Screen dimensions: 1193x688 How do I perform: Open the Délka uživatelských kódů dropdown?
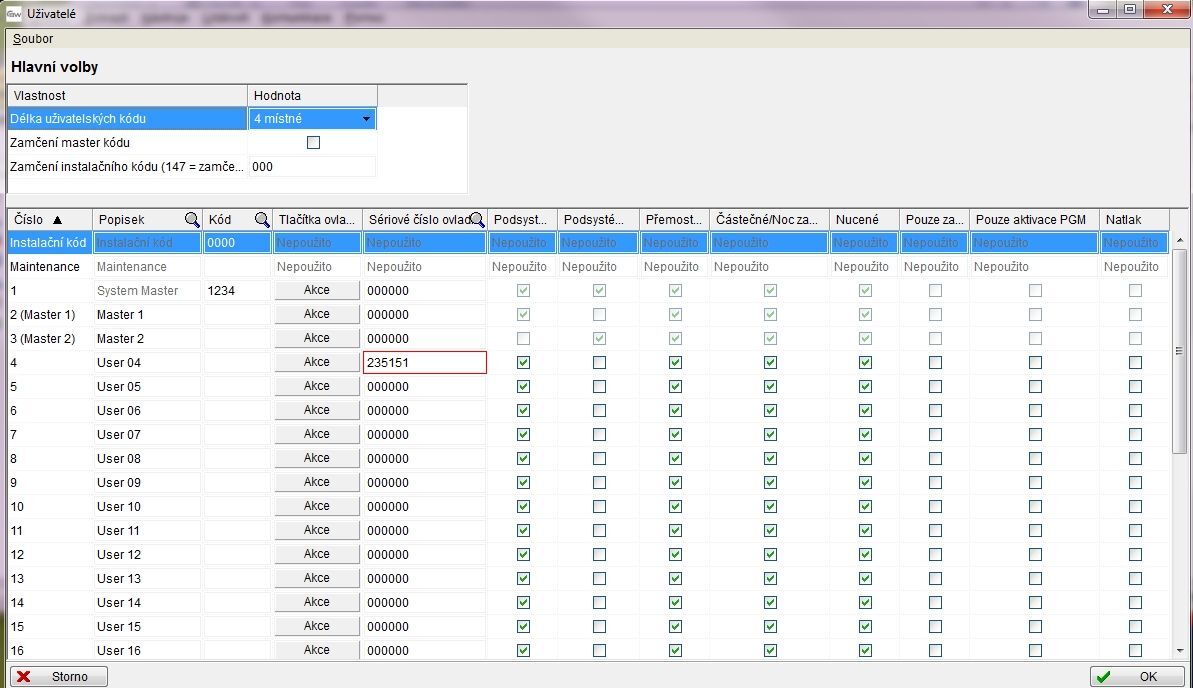pyautogui.click(x=367, y=119)
